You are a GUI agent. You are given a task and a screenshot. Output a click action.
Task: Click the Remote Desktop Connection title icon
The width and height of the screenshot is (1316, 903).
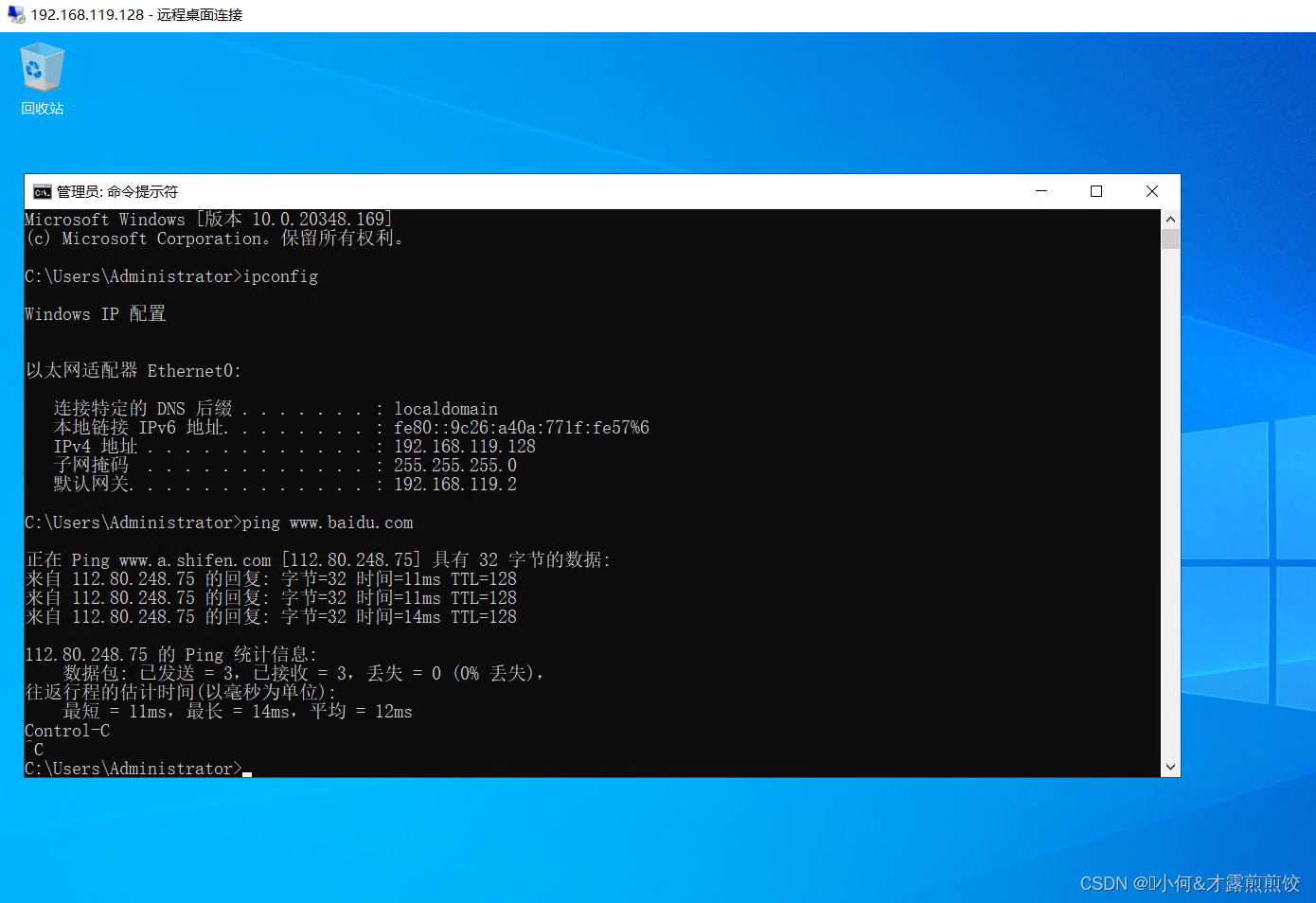(16, 15)
